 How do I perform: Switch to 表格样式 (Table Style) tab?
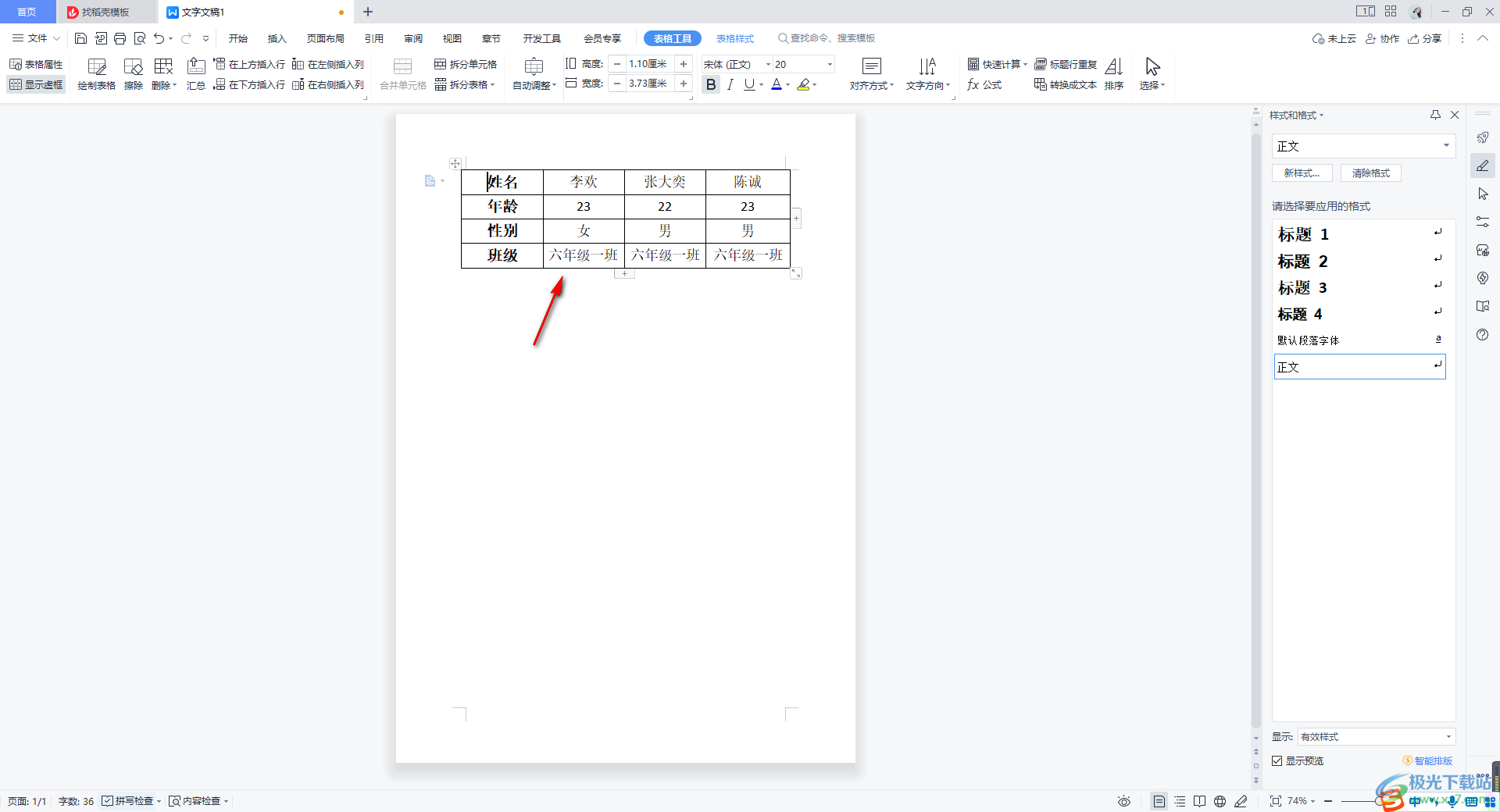(x=735, y=38)
